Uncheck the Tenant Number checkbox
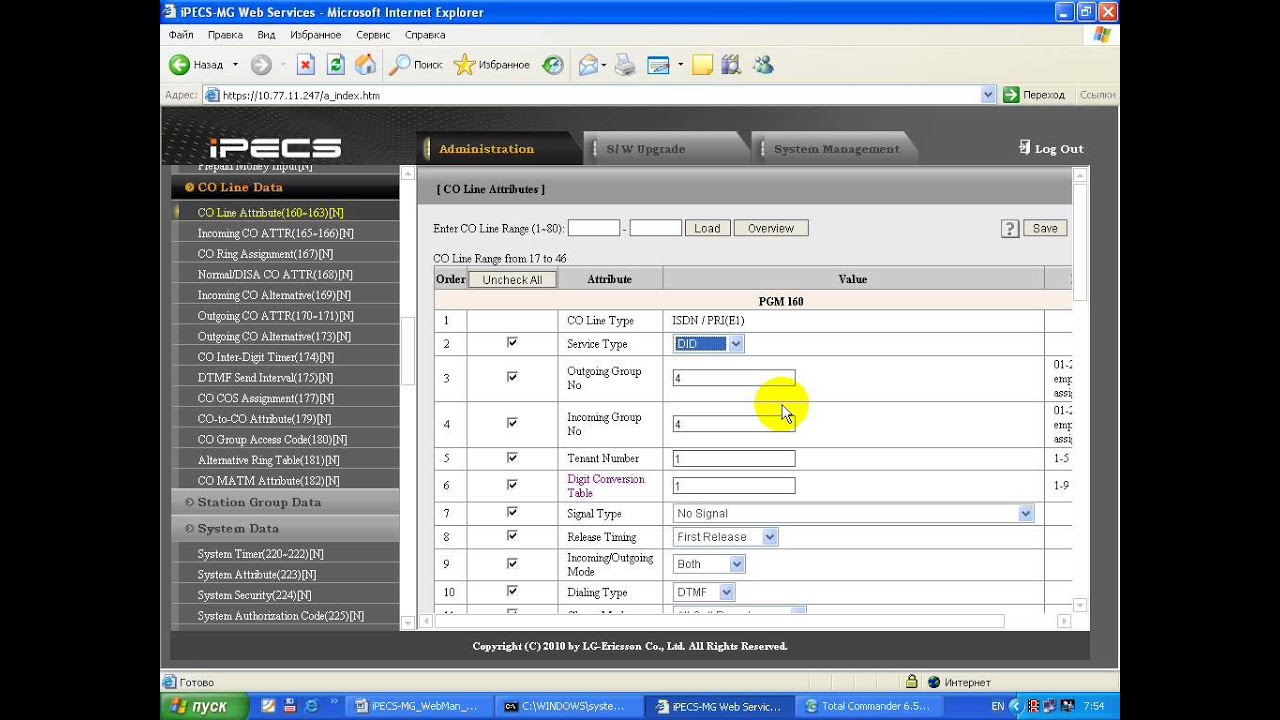 [512, 457]
